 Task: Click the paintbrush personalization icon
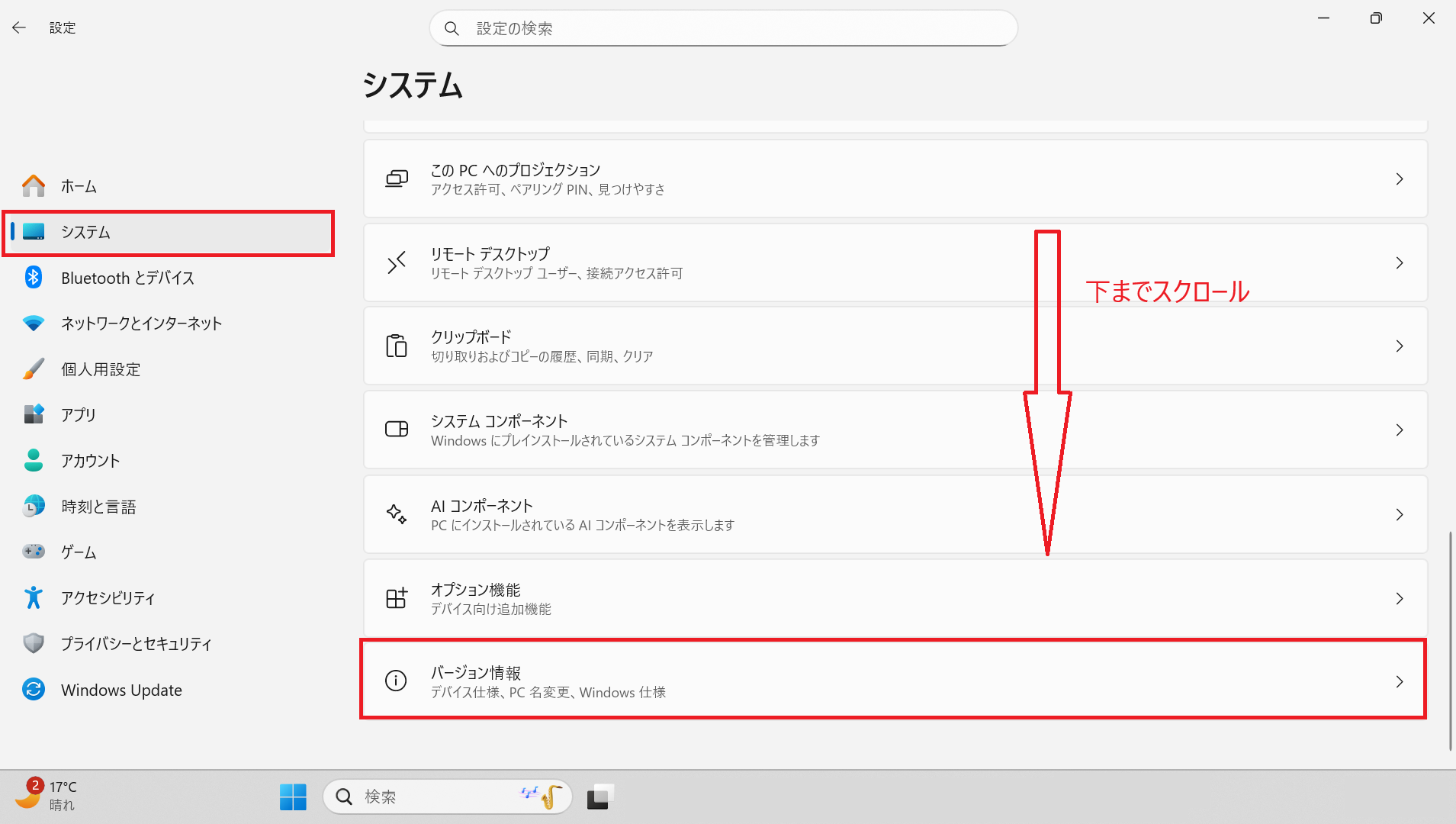[34, 369]
